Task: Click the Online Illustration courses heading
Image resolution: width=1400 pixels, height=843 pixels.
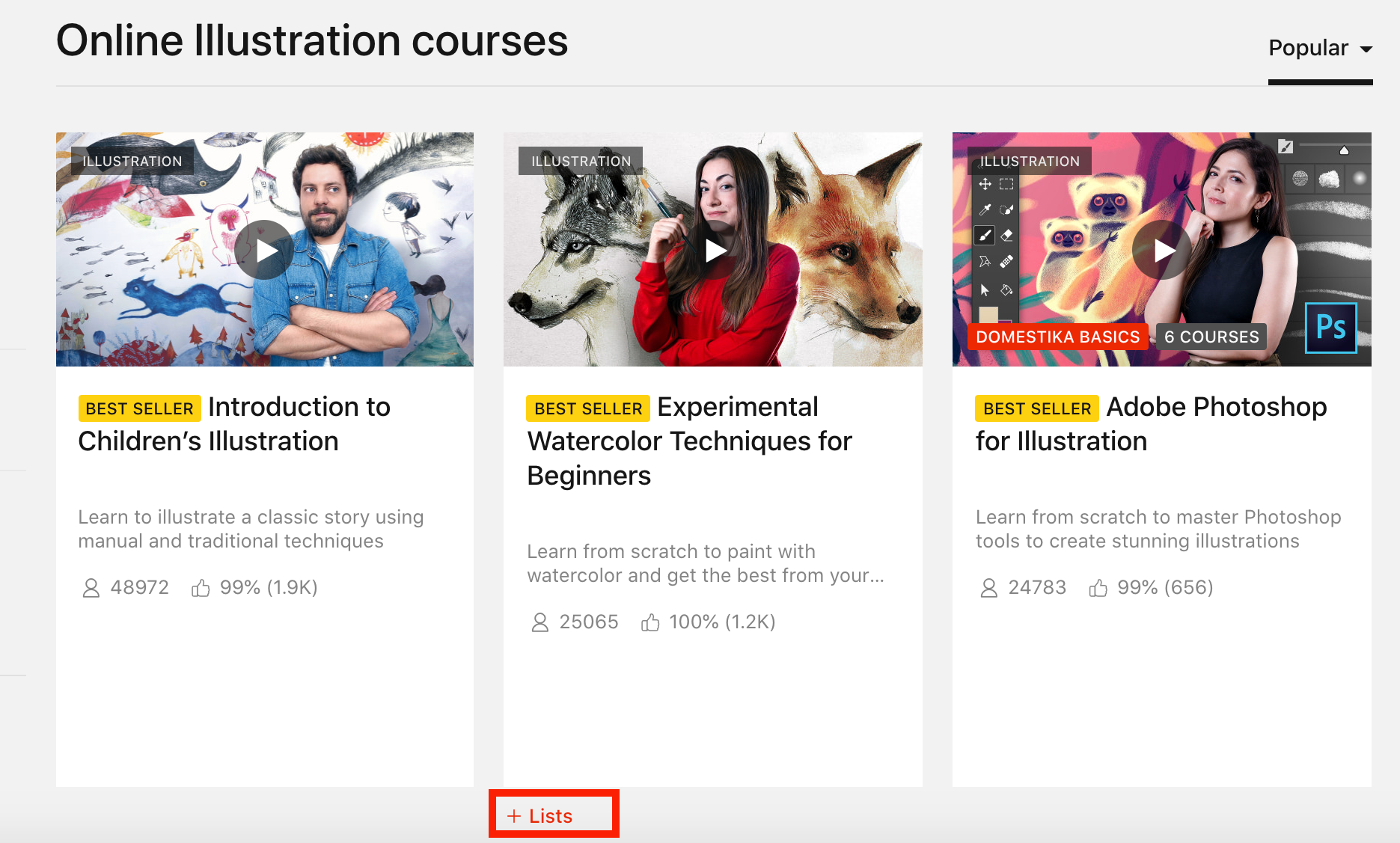Action: (x=312, y=40)
